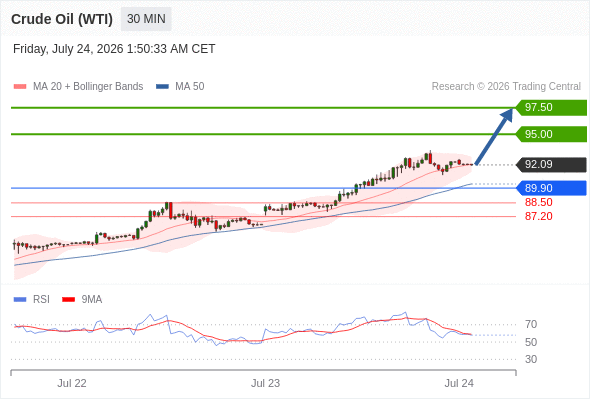Toggle the MA 20 + Bollinger Bands legend
Image resolution: width=590 pixels, height=400 pixels.
pos(88,87)
